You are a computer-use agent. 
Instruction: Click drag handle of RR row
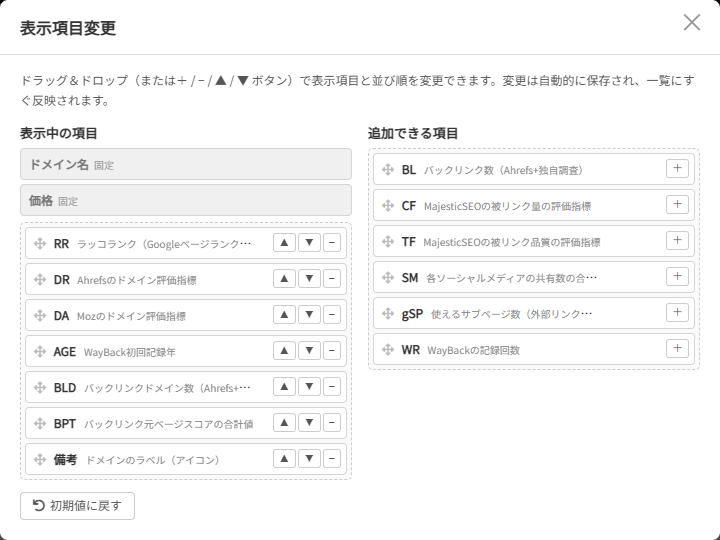(40, 243)
